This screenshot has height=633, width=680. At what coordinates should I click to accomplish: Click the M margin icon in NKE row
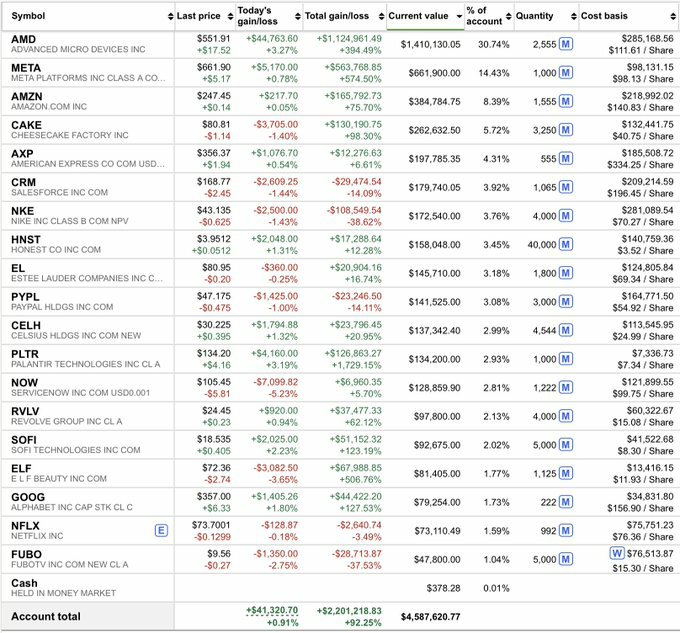click(x=566, y=216)
